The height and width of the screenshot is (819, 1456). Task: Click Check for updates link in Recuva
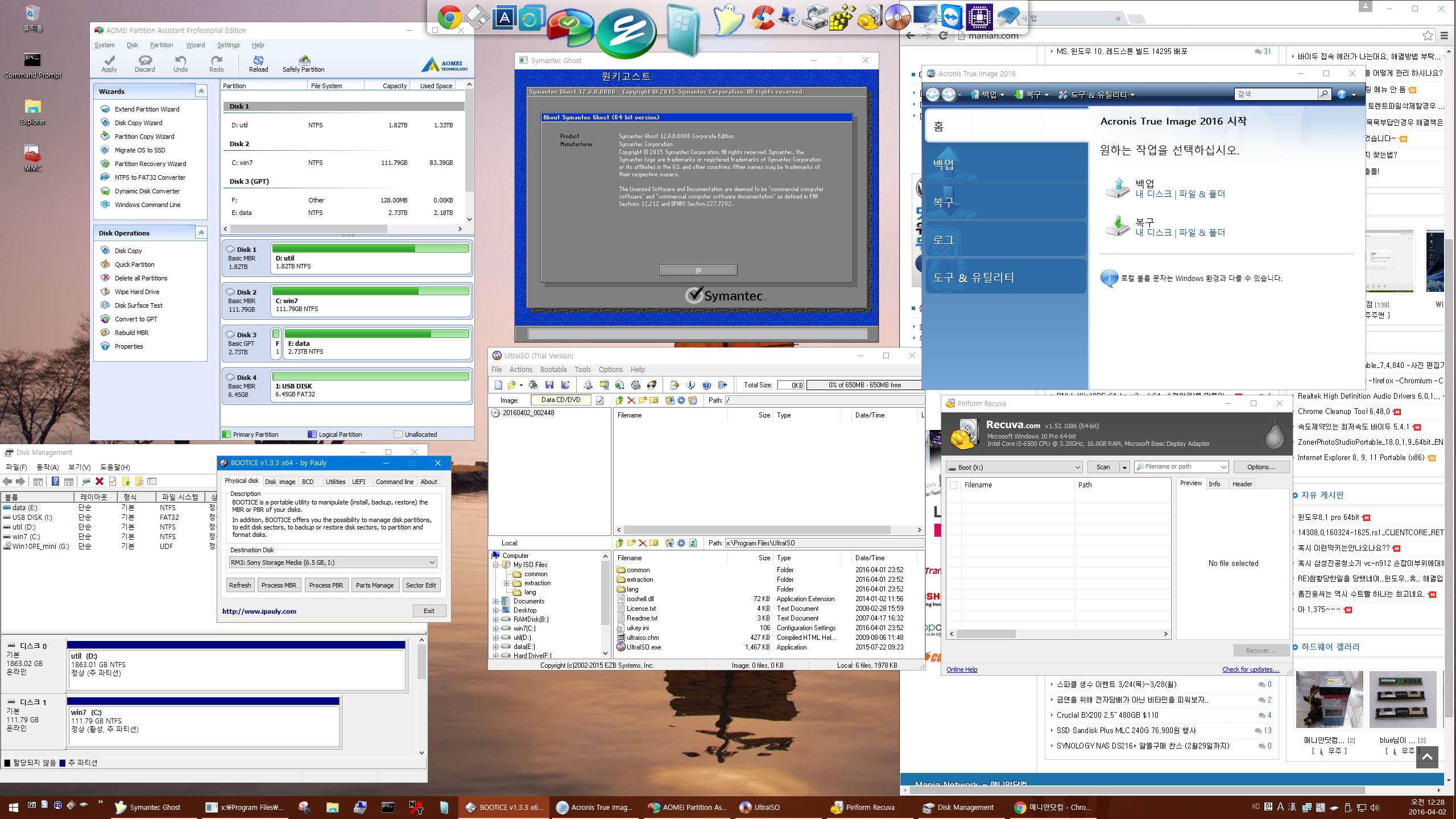pyautogui.click(x=1251, y=669)
